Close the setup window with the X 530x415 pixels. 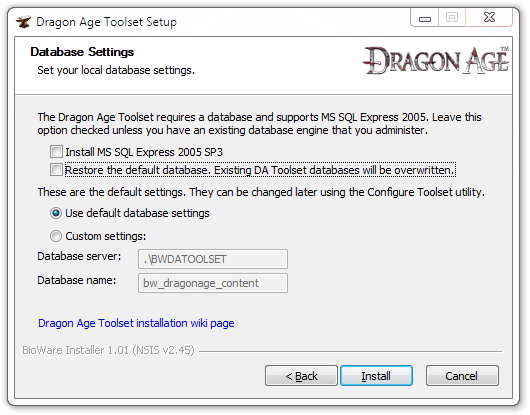click(489, 18)
